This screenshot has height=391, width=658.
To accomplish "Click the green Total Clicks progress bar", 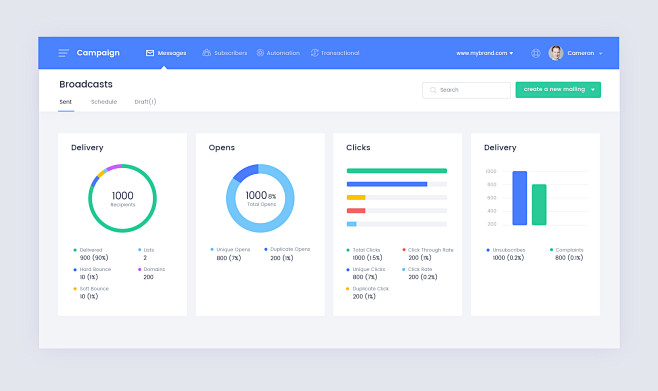I will coord(397,171).
